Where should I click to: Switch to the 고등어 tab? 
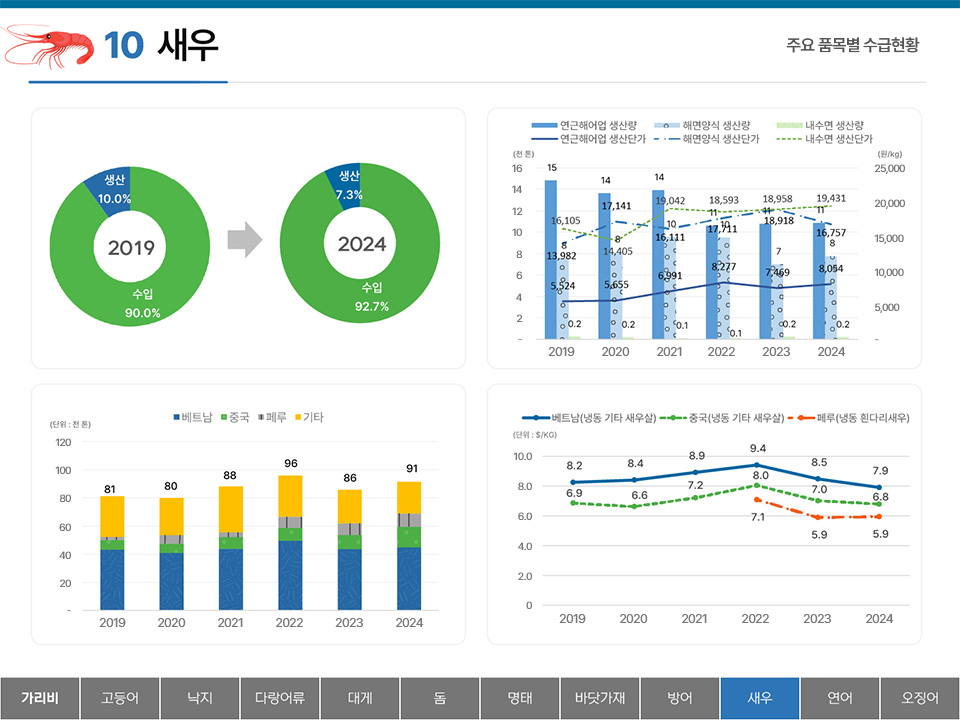(120, 698)
